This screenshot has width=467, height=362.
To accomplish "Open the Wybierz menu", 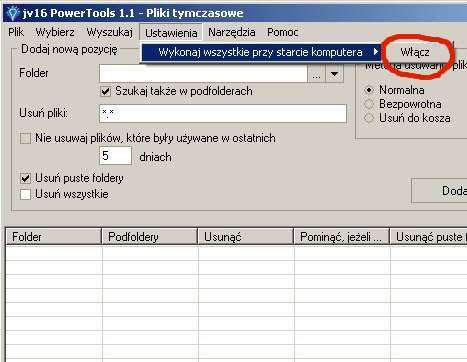I will 55,32.
